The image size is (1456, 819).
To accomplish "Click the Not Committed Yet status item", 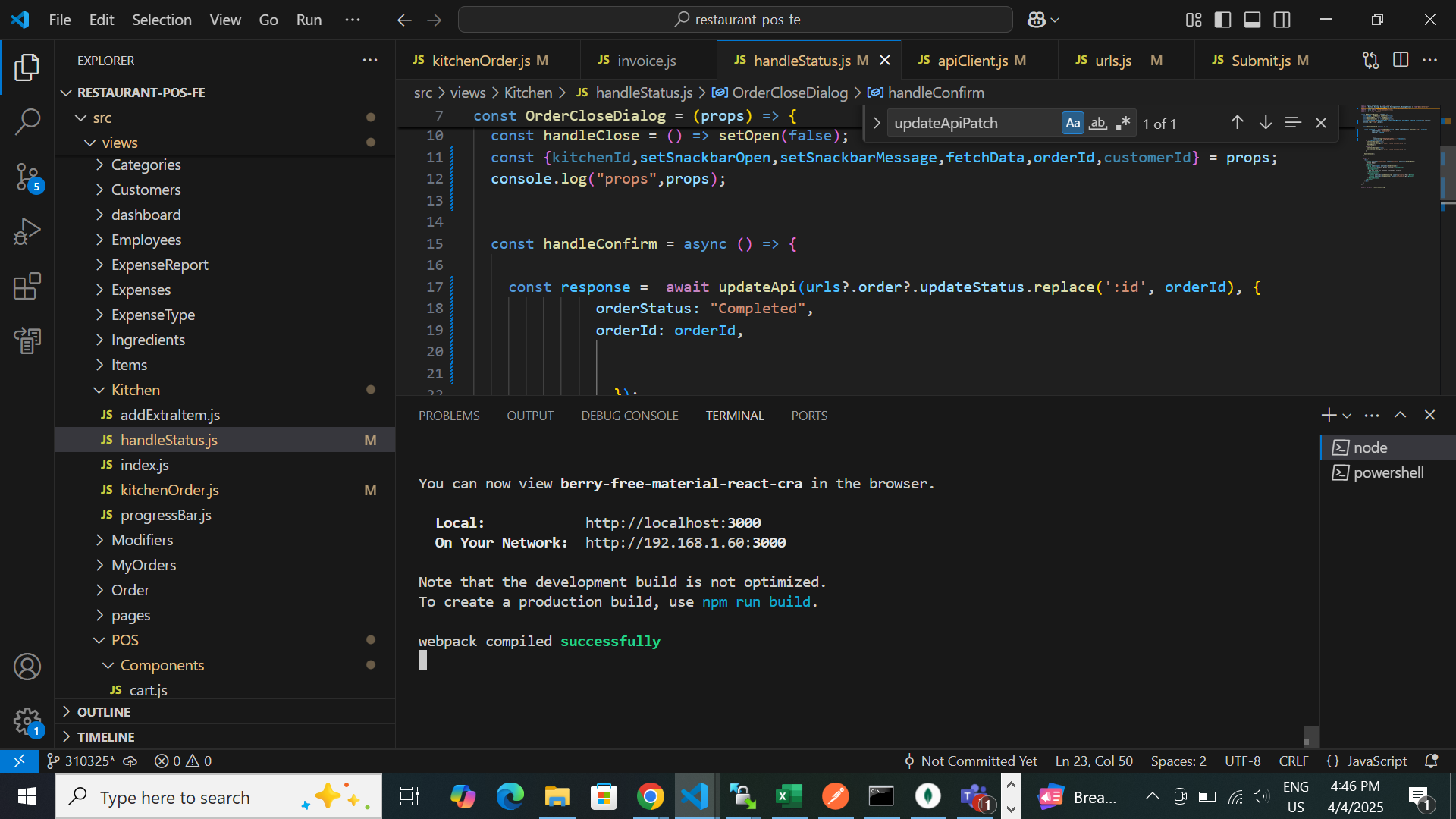I will pyautogui.click(x=971, y=761).
